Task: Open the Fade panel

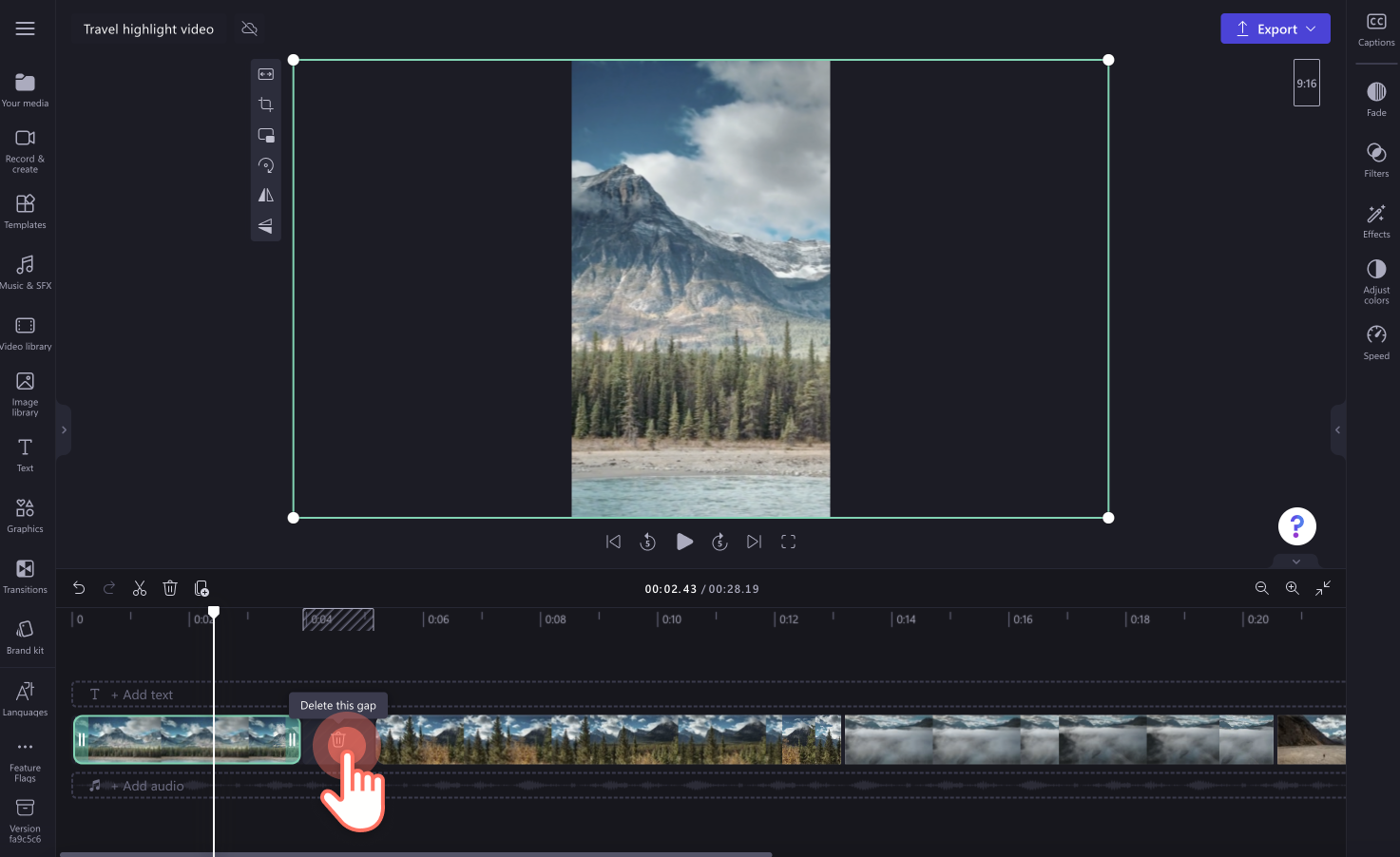Action: tap(1376, 99)
